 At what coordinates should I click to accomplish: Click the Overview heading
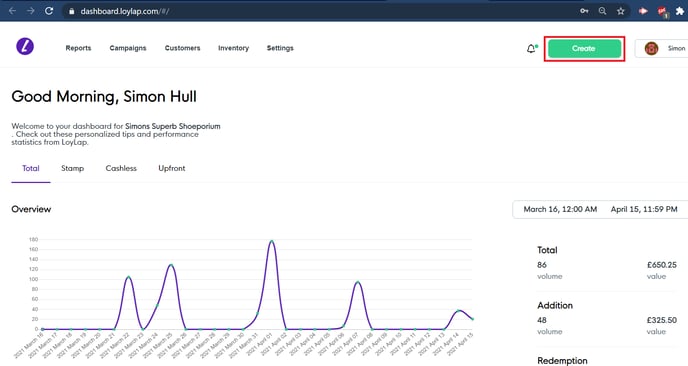(31, 209)
